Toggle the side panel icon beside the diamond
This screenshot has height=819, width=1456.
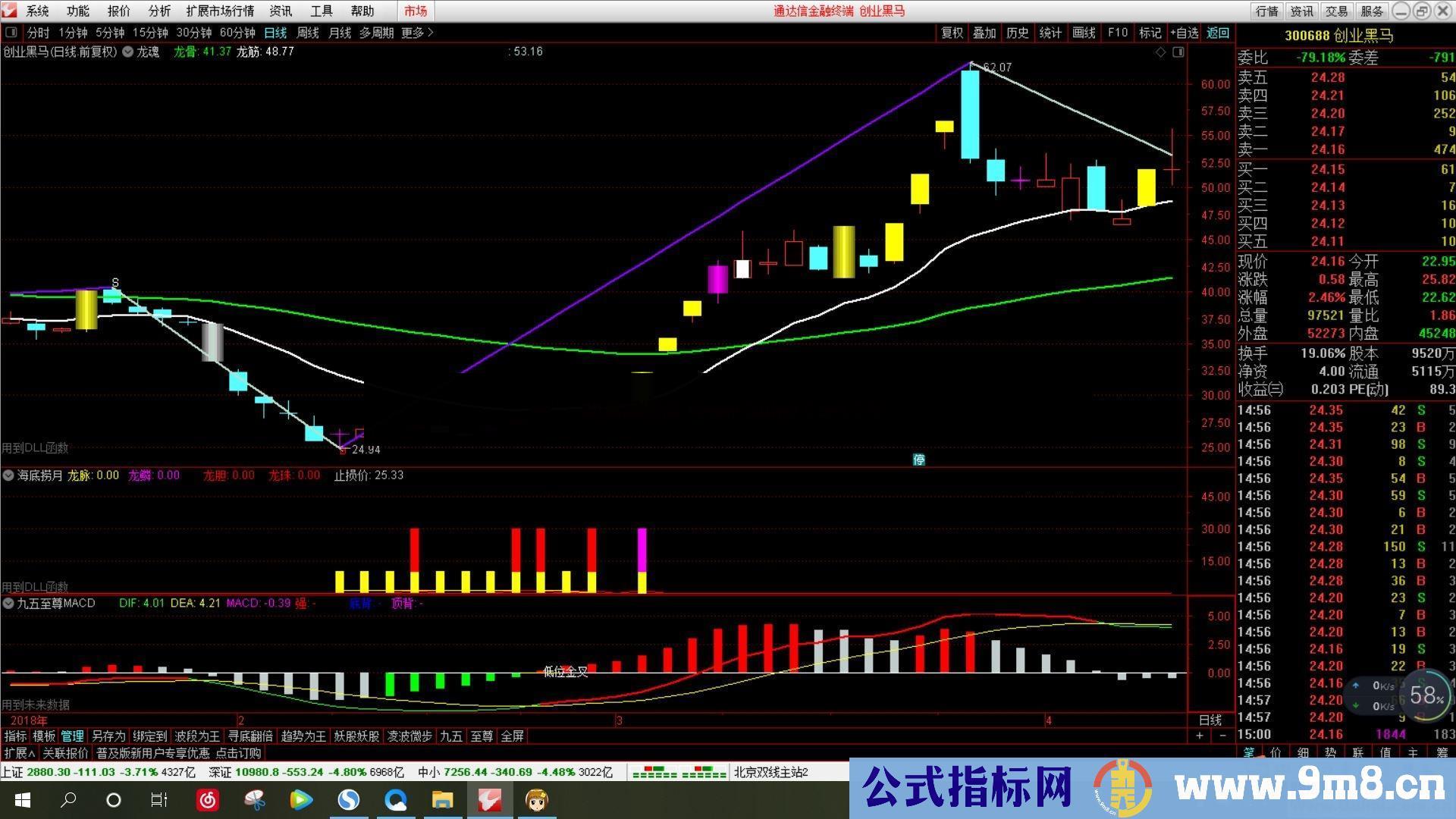tap(1178, 52)
